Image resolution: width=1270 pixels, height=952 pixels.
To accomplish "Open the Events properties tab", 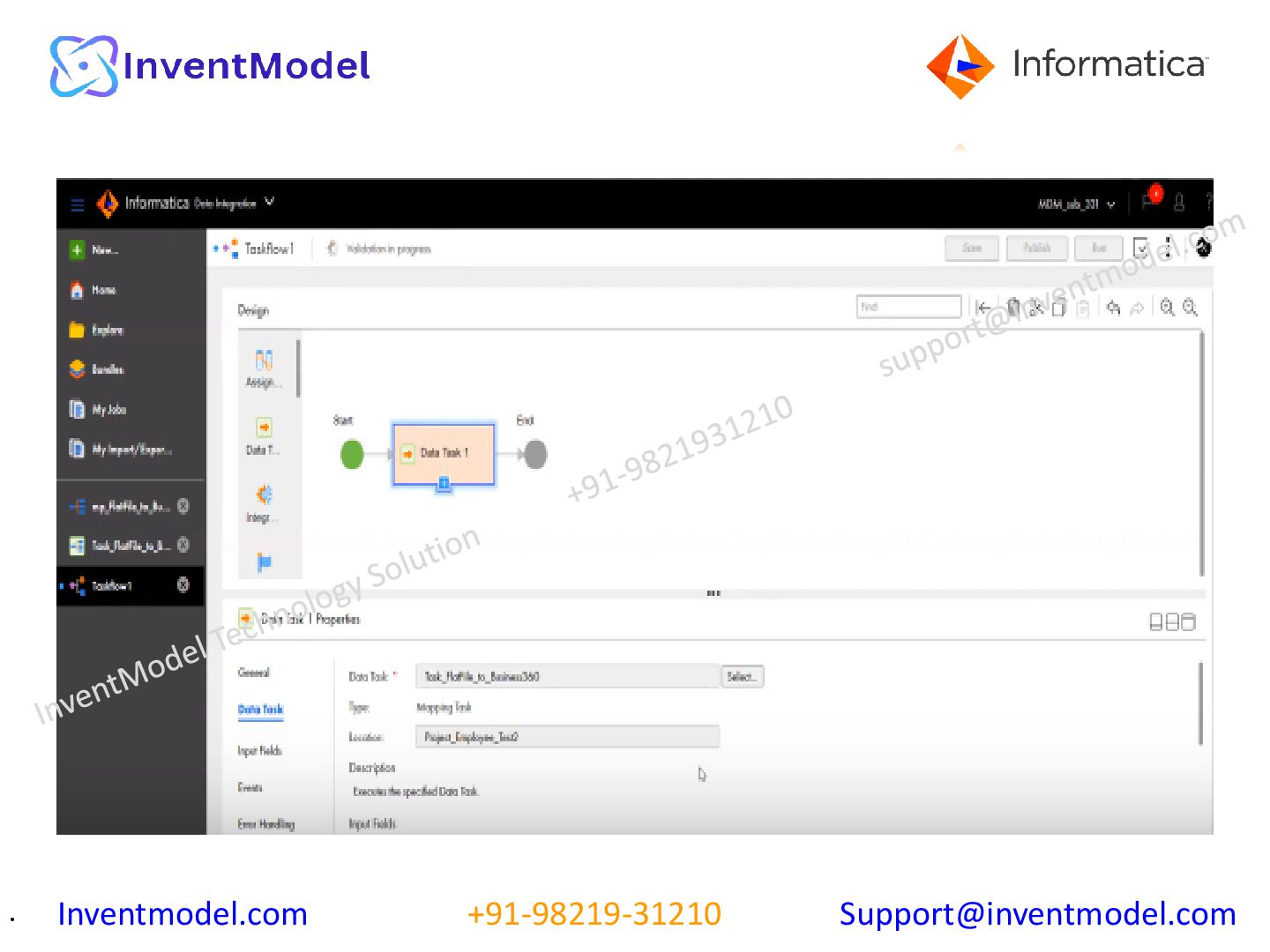I will tap(250, 788).
